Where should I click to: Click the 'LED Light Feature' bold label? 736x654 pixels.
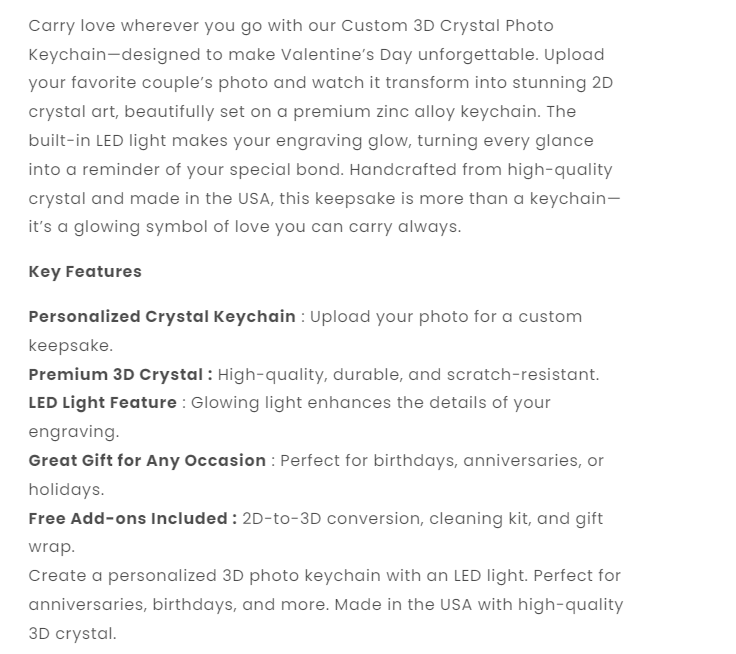coord(102,403)
